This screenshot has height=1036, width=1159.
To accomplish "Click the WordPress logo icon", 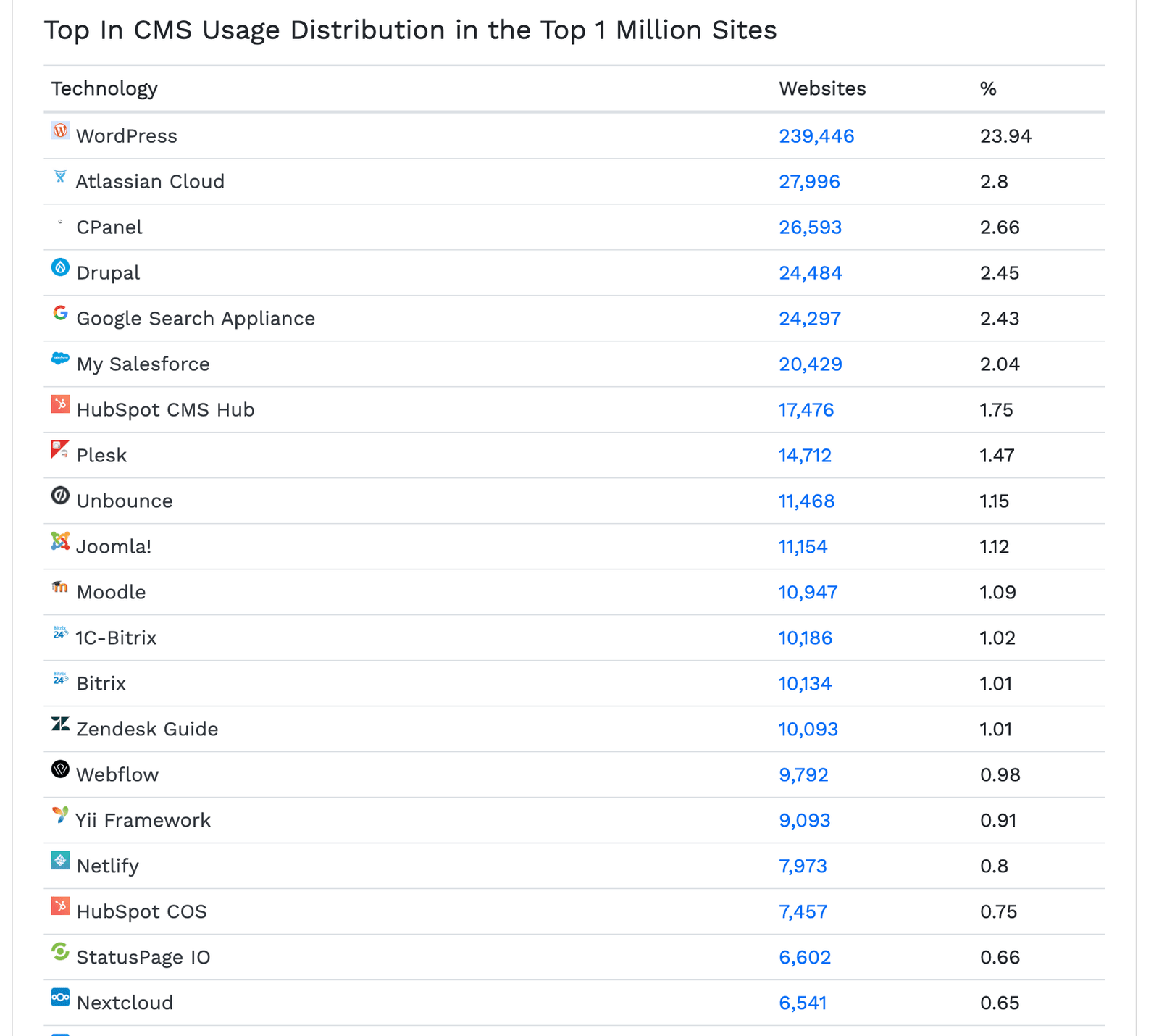I will (x=60, y=131).
